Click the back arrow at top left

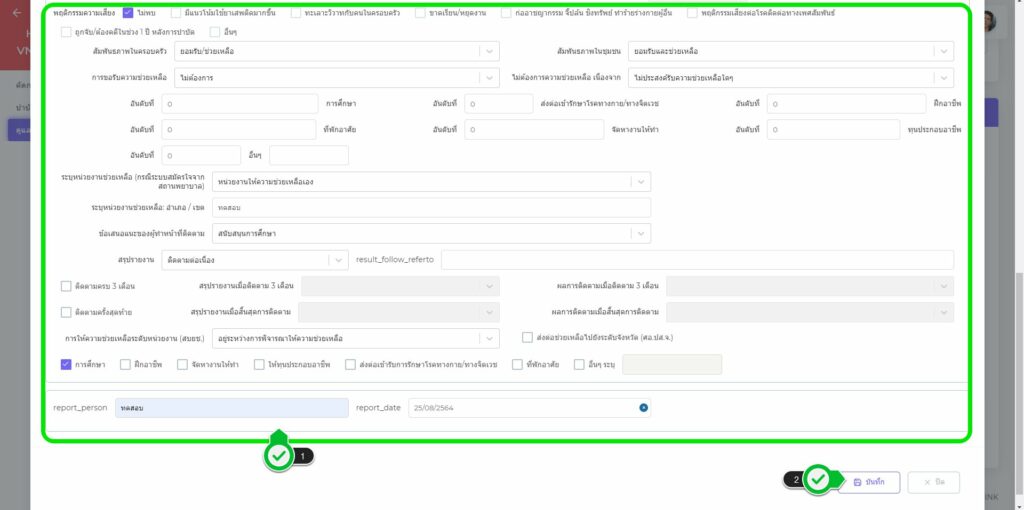(16, 13)
